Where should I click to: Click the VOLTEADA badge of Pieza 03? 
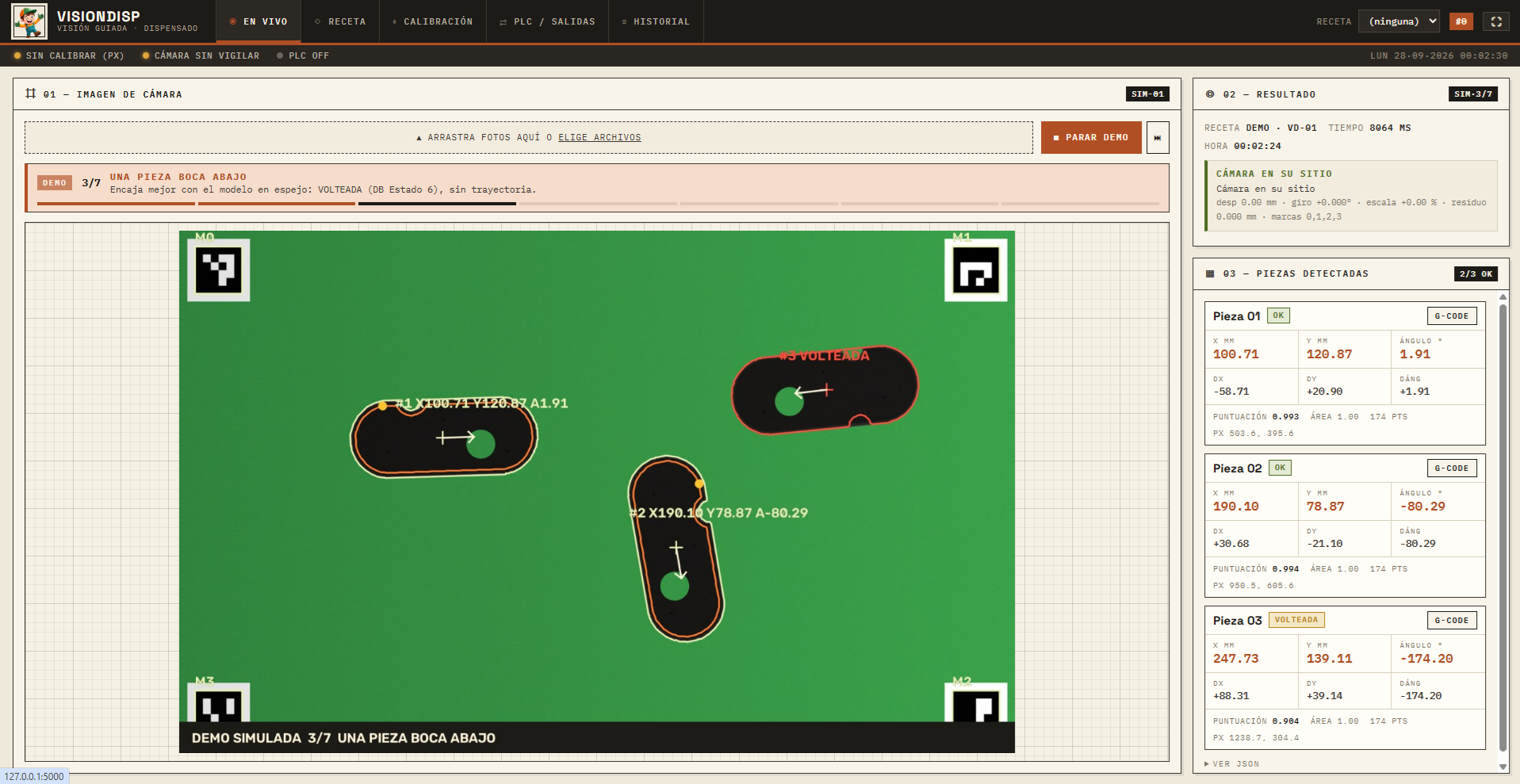point(1296,620)
